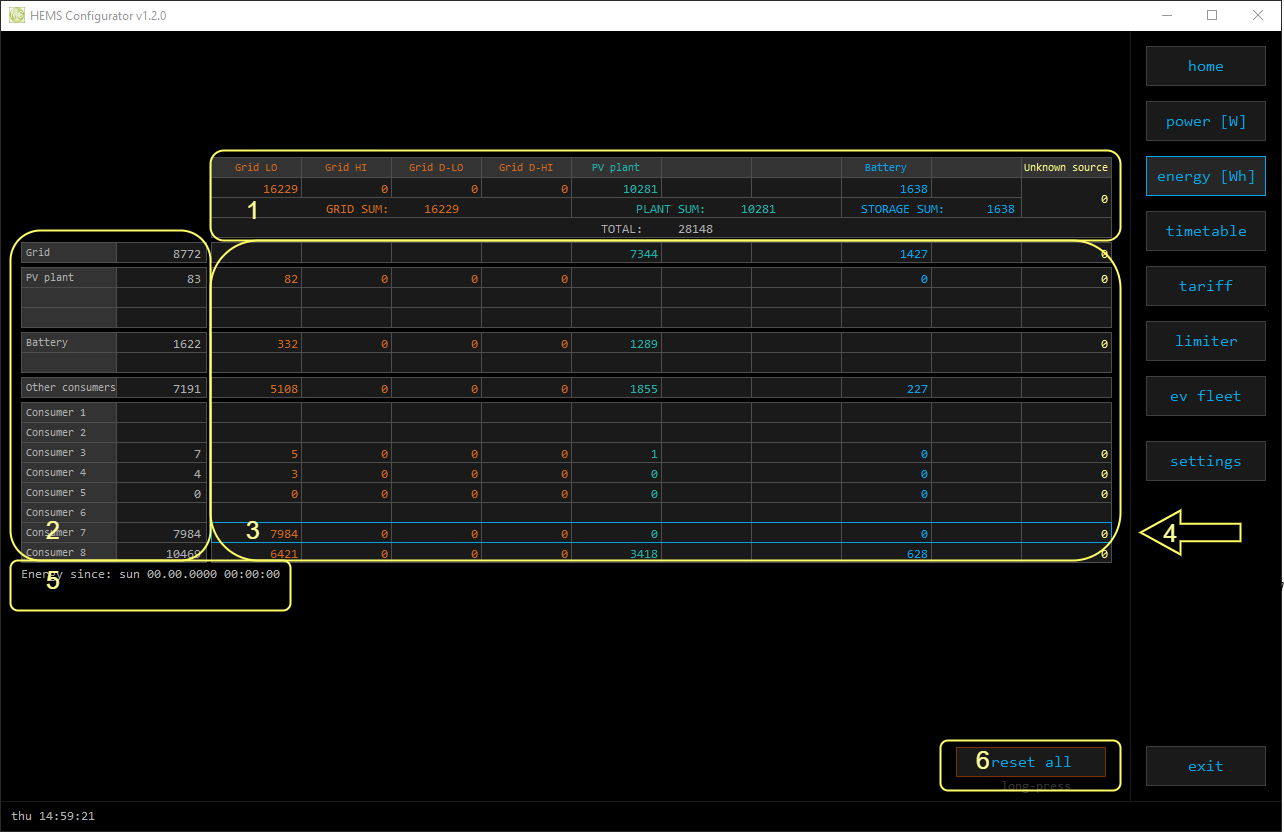
Task: Open the timetable page
Action: click(1205, 231)
